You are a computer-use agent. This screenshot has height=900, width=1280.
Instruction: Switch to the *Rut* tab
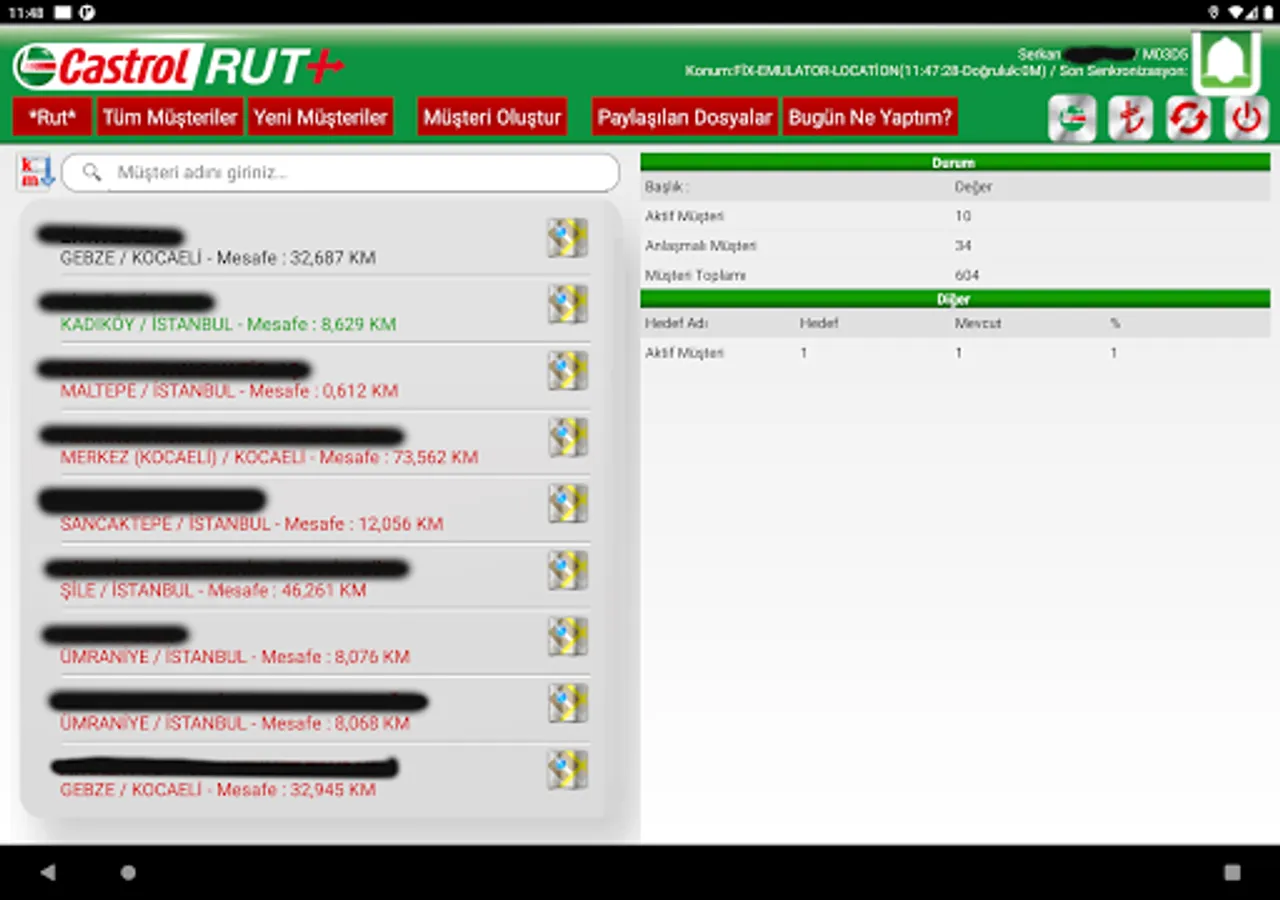coord(52,117)
